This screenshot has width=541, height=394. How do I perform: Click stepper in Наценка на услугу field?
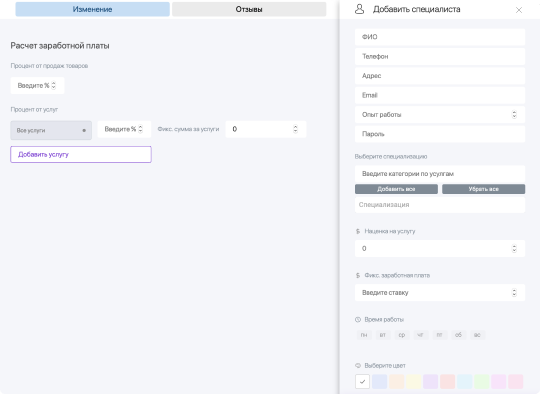point(514,248)
